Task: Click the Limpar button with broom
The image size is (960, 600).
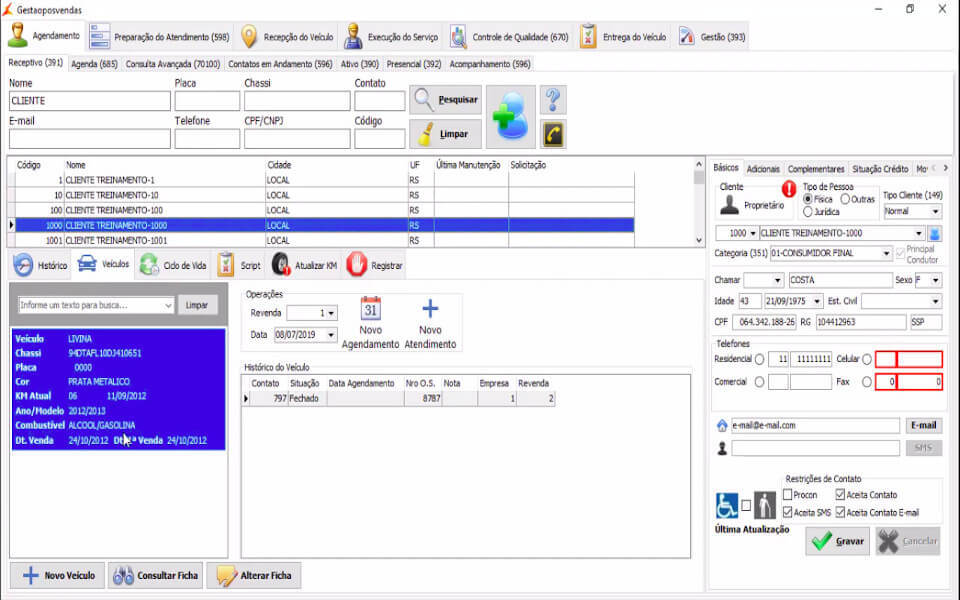Action: [x=446, y=134]
